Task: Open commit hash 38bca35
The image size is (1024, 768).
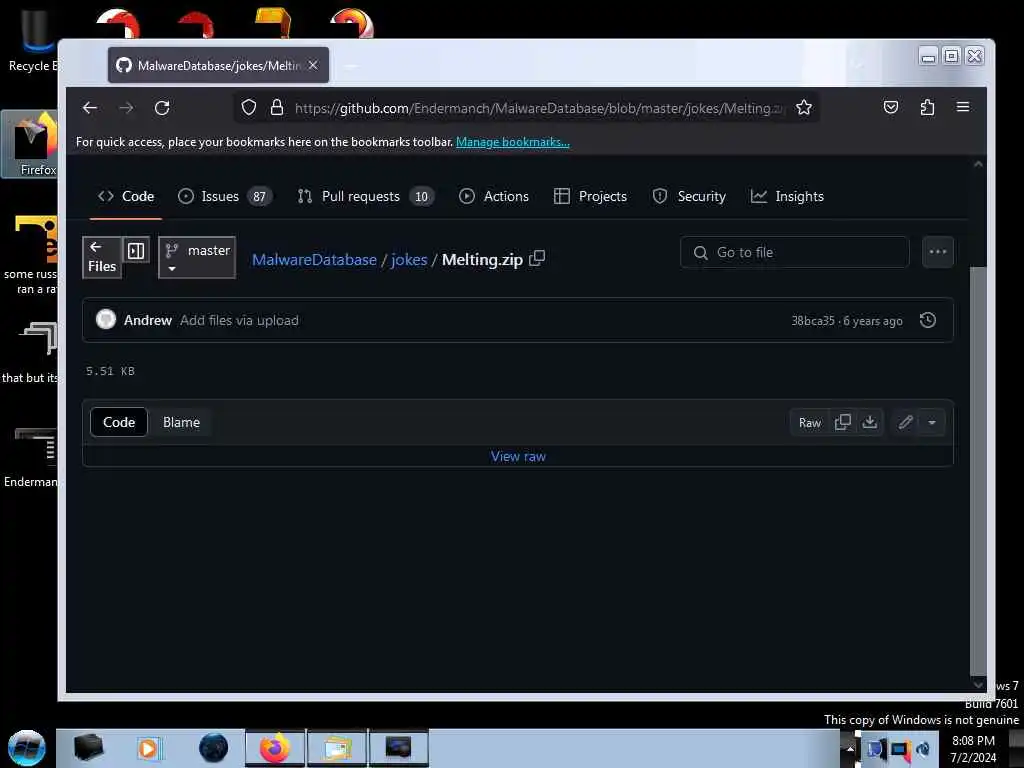Action: tap(813, 321)
